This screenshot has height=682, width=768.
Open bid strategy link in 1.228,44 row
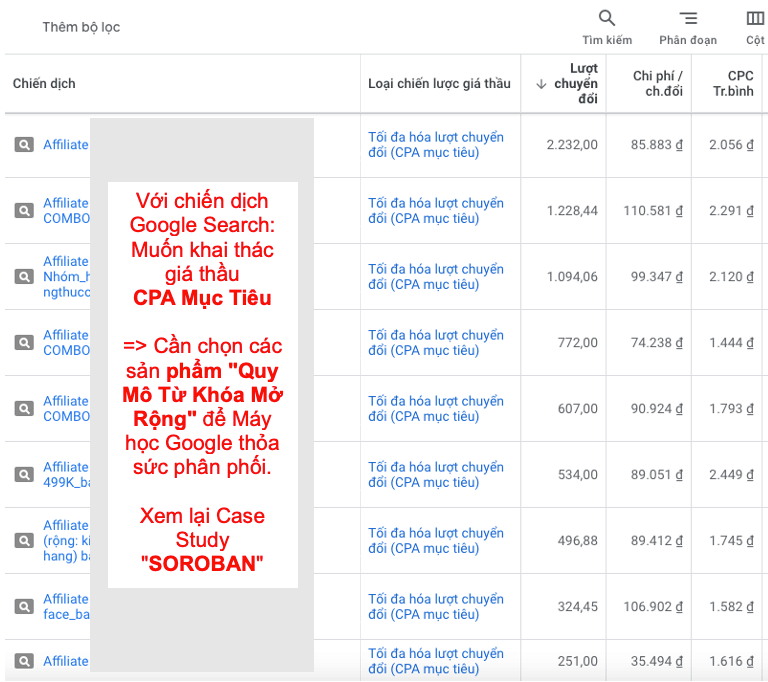pos(436,211)
